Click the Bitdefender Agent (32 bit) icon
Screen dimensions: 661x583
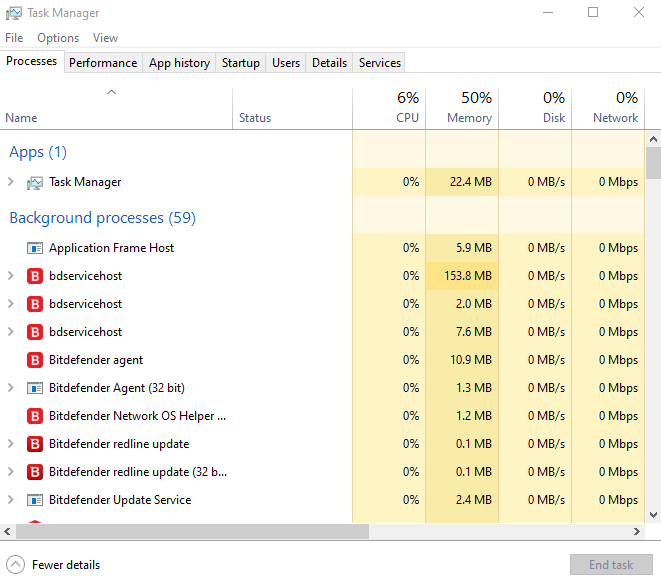pyautogui.click(x=35, y=388)
